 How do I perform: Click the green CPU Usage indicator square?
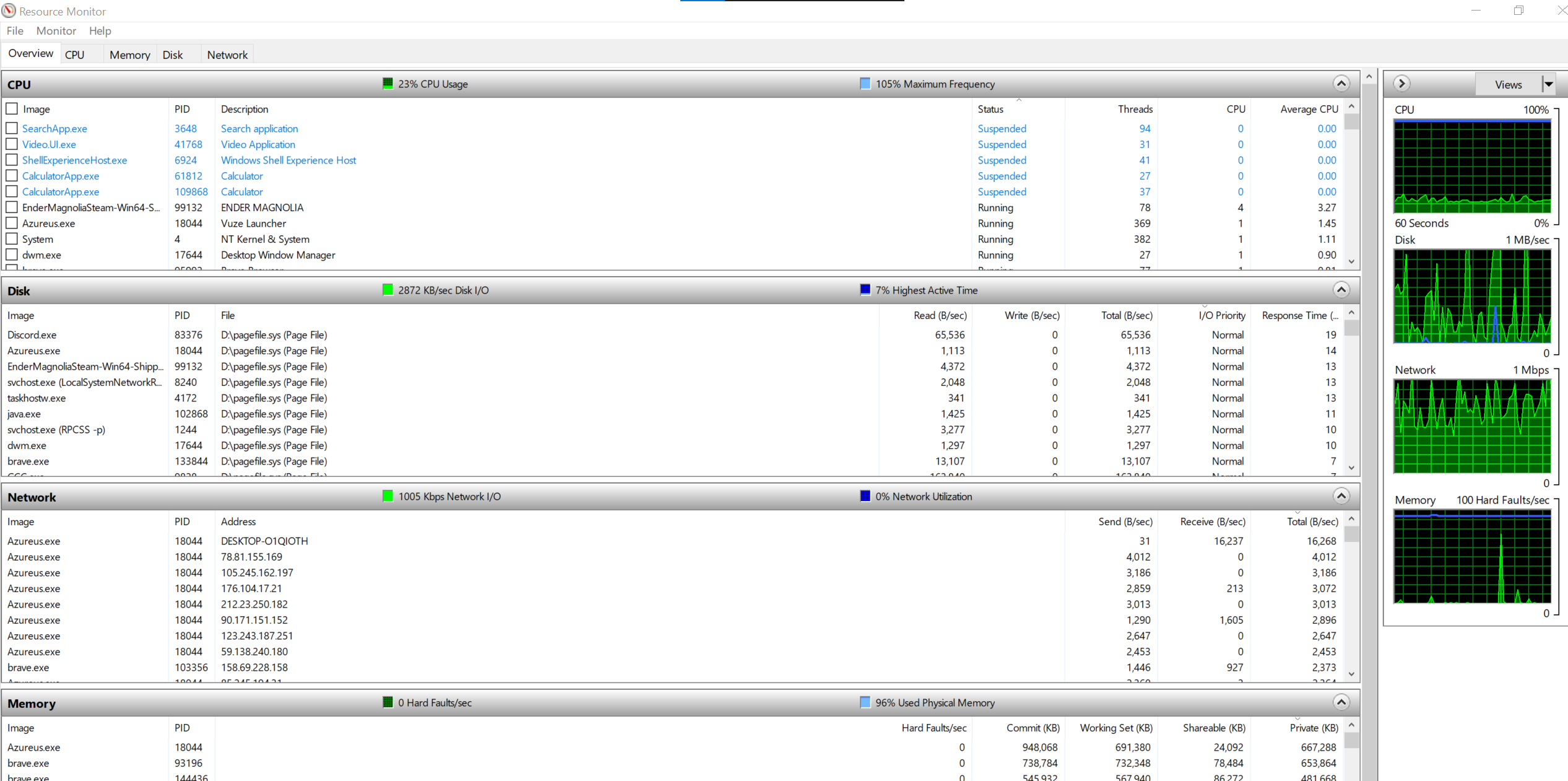coord(388,84)
